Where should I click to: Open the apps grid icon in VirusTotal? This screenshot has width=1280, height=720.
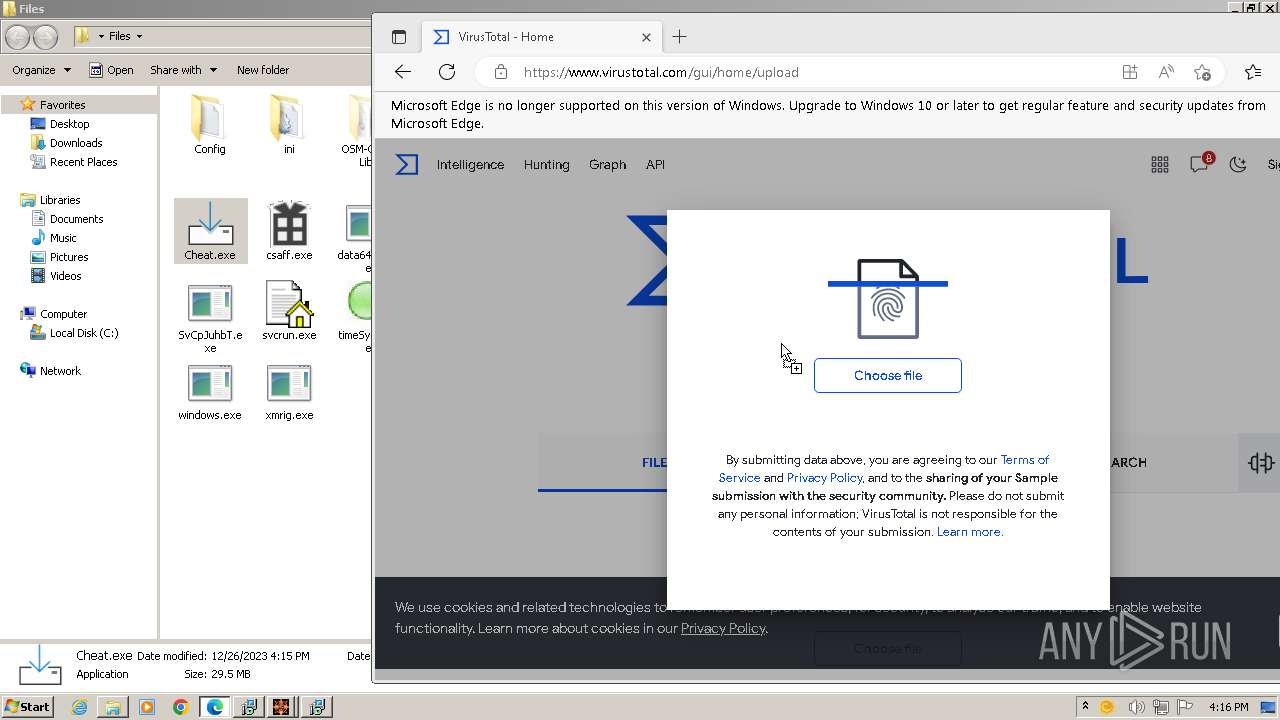[x=1159, y=165]
